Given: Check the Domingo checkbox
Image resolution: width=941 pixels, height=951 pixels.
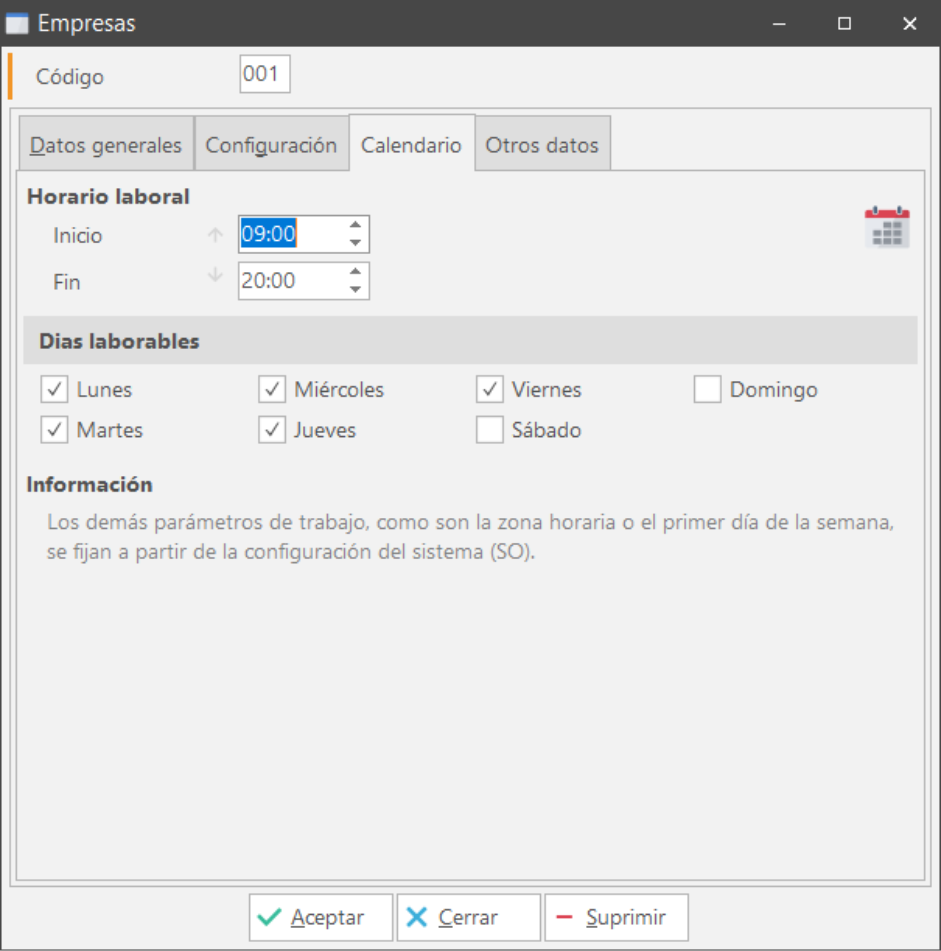Looking at the screenshot, I should click(707, 389).
